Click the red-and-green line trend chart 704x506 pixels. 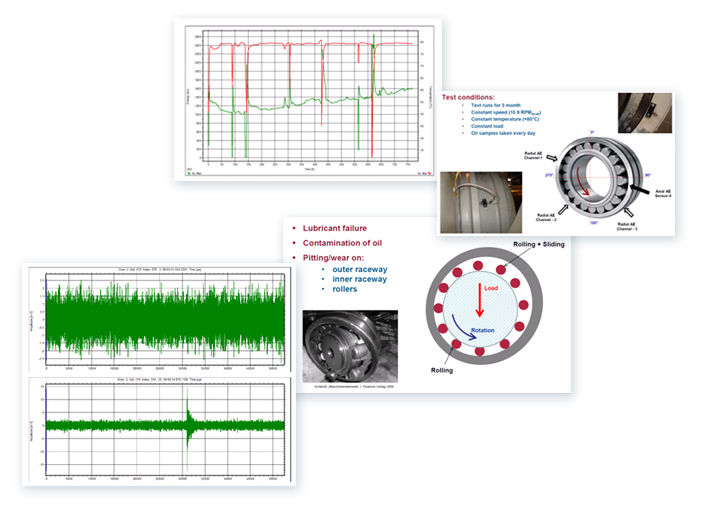coord(308,102)
